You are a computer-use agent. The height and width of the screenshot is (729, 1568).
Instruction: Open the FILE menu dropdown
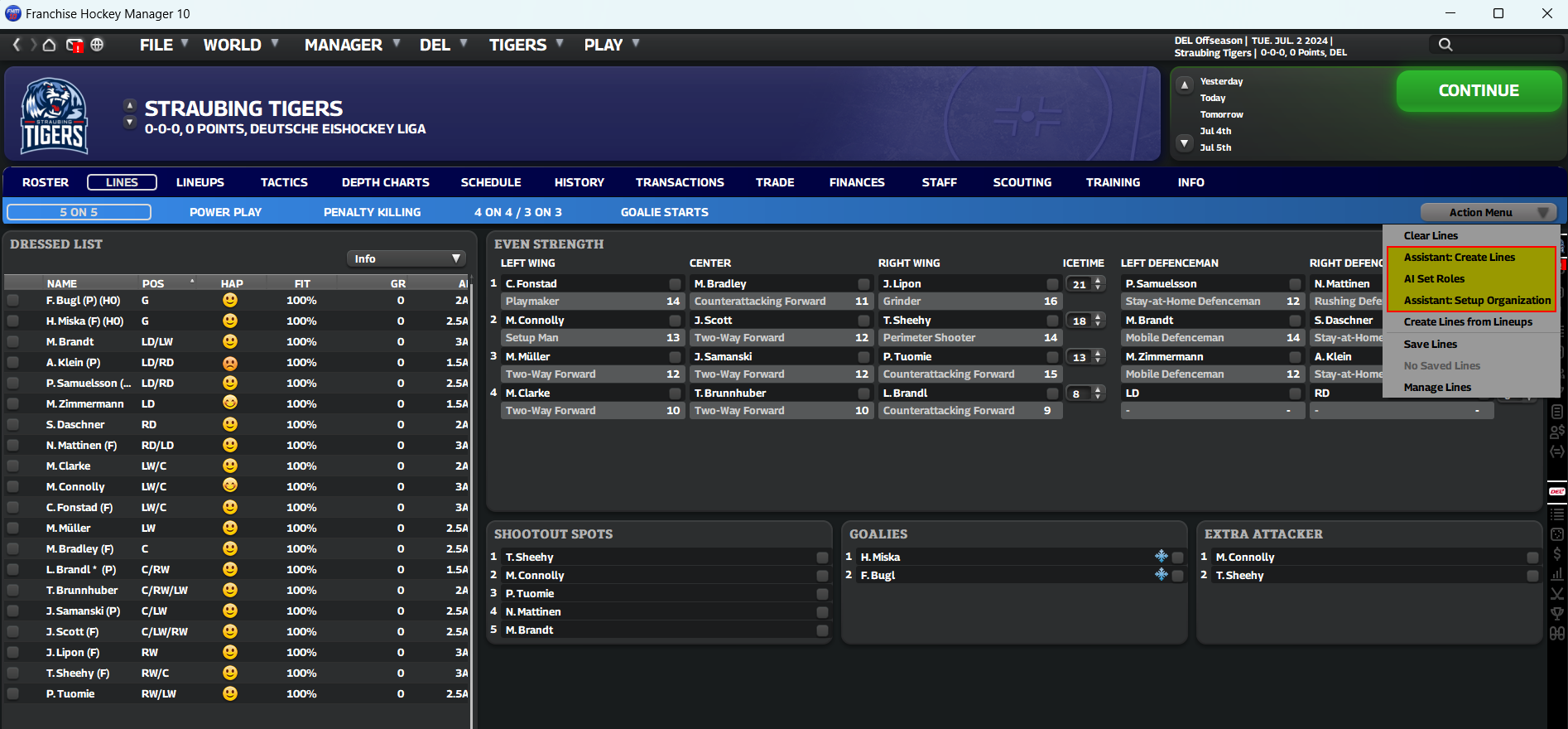tap(164, 45)
